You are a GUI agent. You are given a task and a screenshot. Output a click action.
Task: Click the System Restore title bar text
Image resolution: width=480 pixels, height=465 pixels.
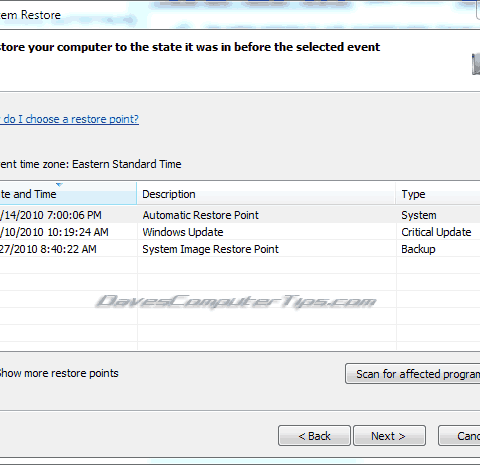[x=30, y=15]
